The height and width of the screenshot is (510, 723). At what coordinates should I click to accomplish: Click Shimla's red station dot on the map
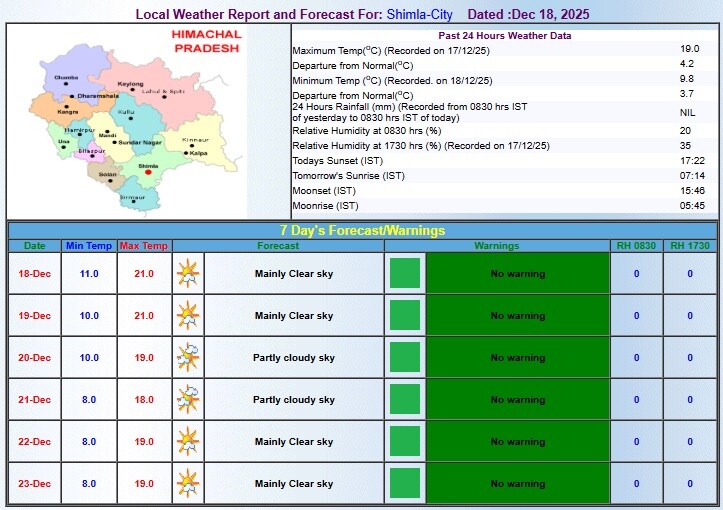click(148, 171)
